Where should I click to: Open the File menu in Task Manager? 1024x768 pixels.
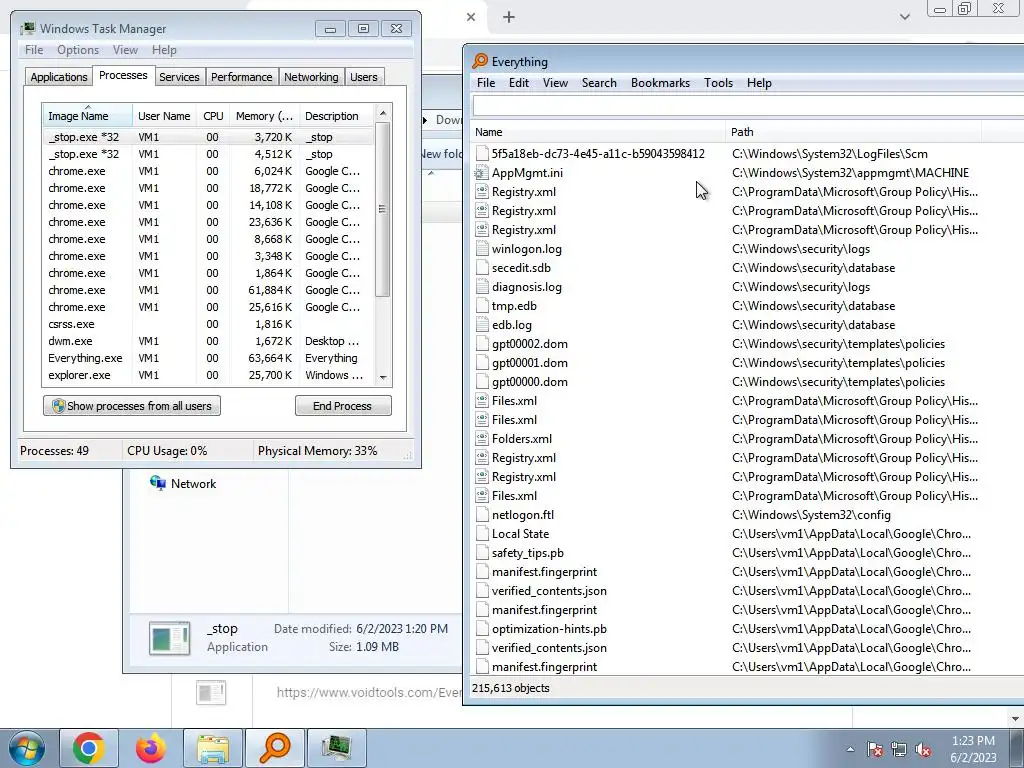click(x=34, y=50)
